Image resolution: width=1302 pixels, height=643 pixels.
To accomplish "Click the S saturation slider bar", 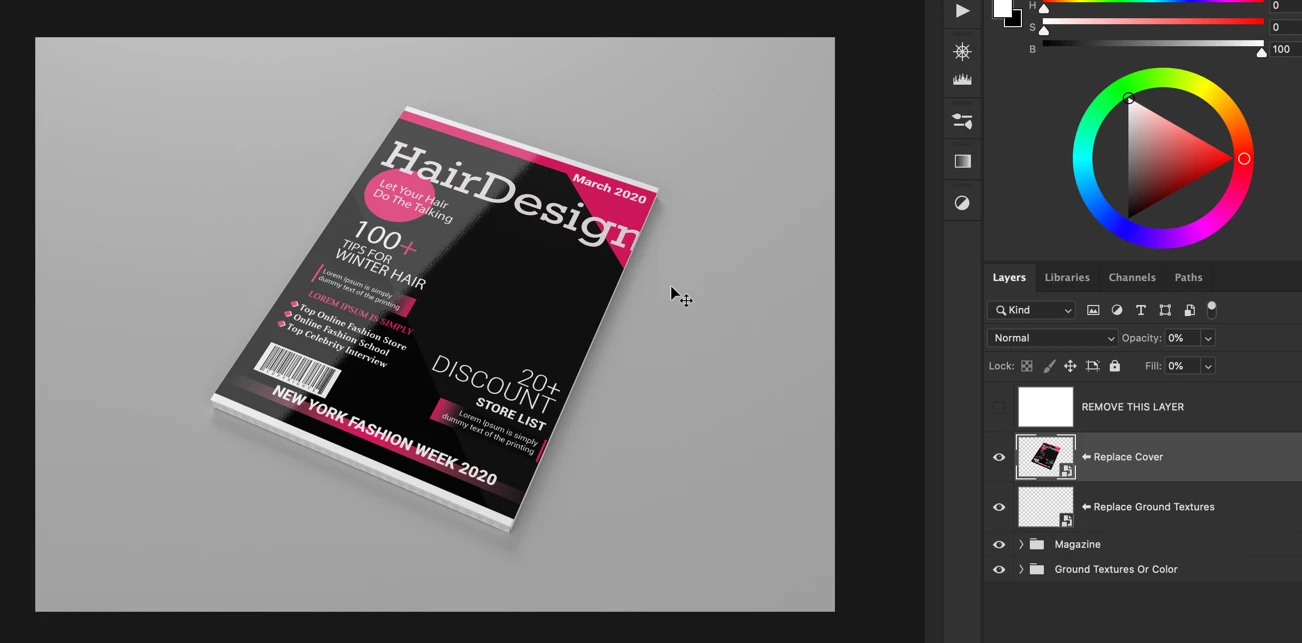I will [1153, 21].
